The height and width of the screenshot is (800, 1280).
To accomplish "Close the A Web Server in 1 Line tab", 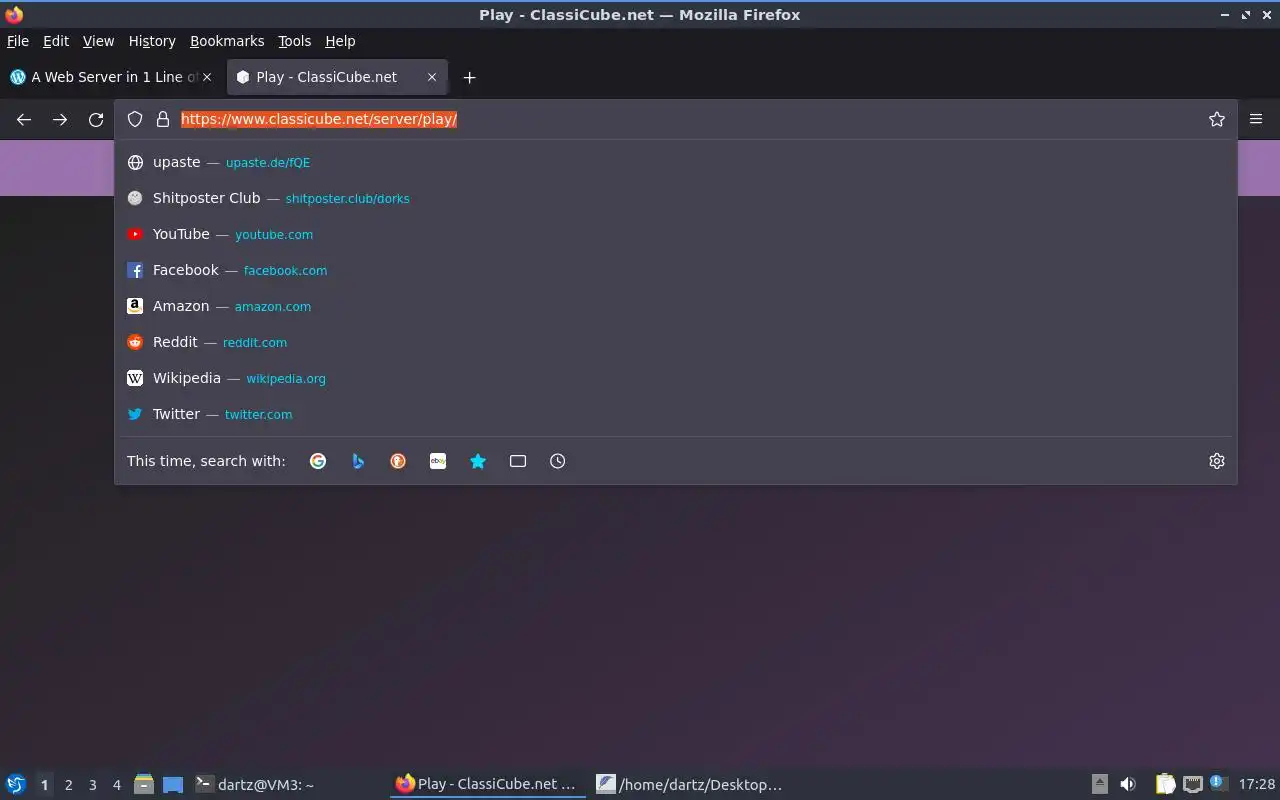I will coord(208,77).
